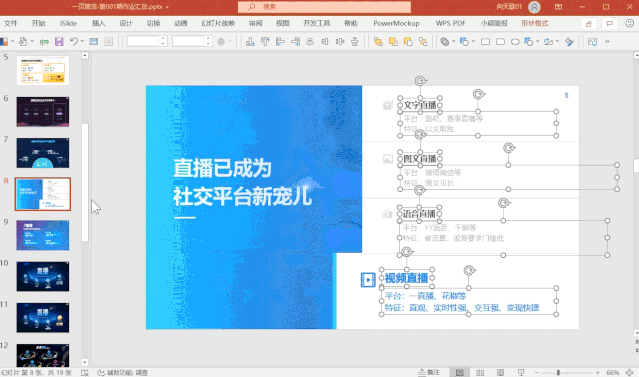Open the 设计 ribbon tab
This screenshot has width=639, height=377.
tap(126, 23)
